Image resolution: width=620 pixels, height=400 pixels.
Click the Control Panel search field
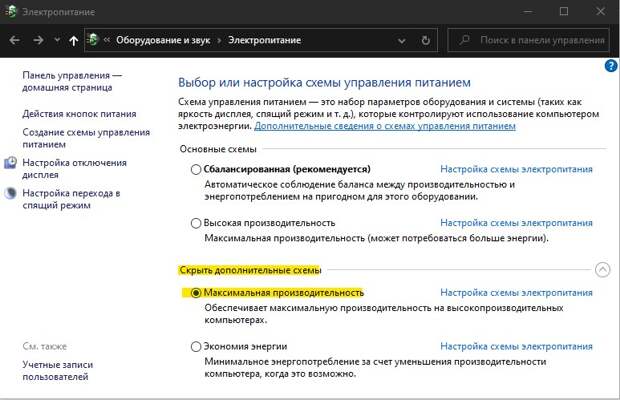tap(528, 40)
